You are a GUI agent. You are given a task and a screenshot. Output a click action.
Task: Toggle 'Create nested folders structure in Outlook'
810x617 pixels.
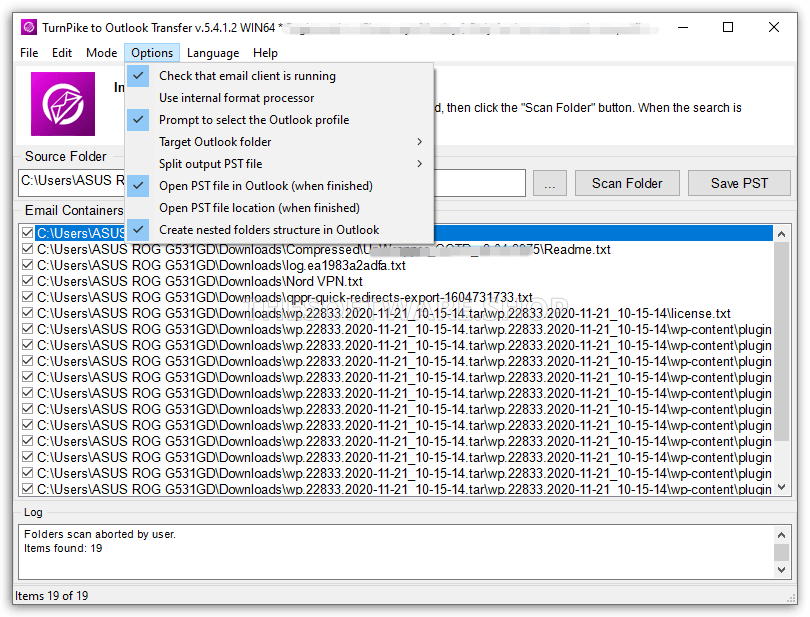(269, 230)
